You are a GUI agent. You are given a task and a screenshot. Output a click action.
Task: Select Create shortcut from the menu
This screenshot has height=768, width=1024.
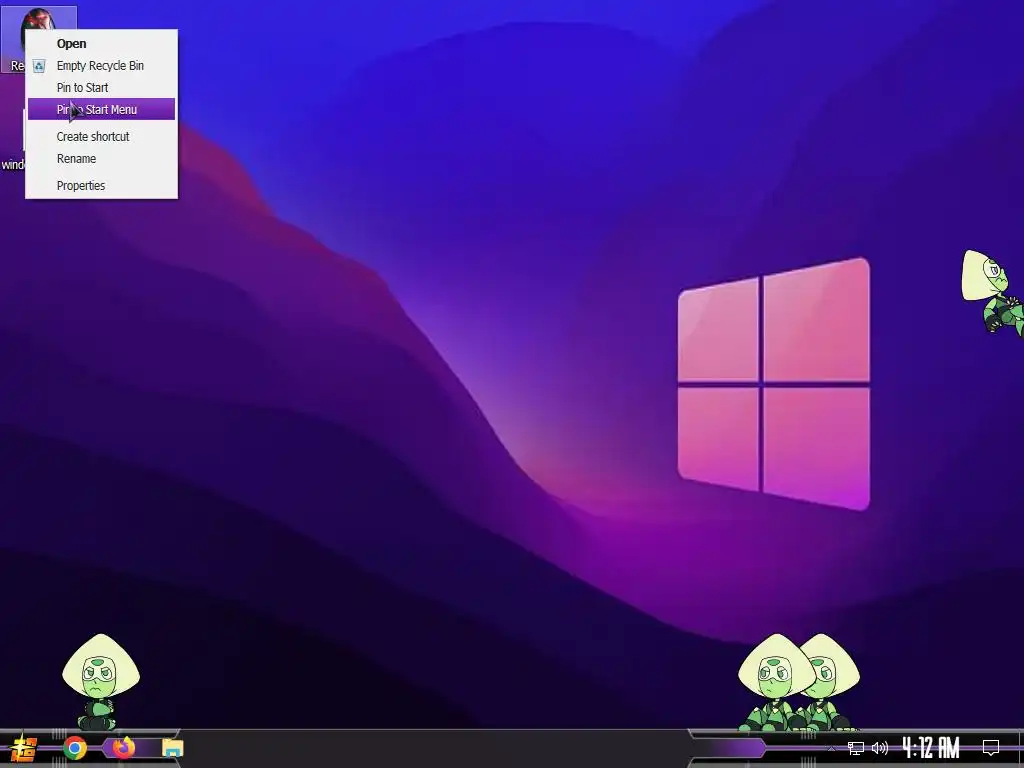tap(101, 136)
